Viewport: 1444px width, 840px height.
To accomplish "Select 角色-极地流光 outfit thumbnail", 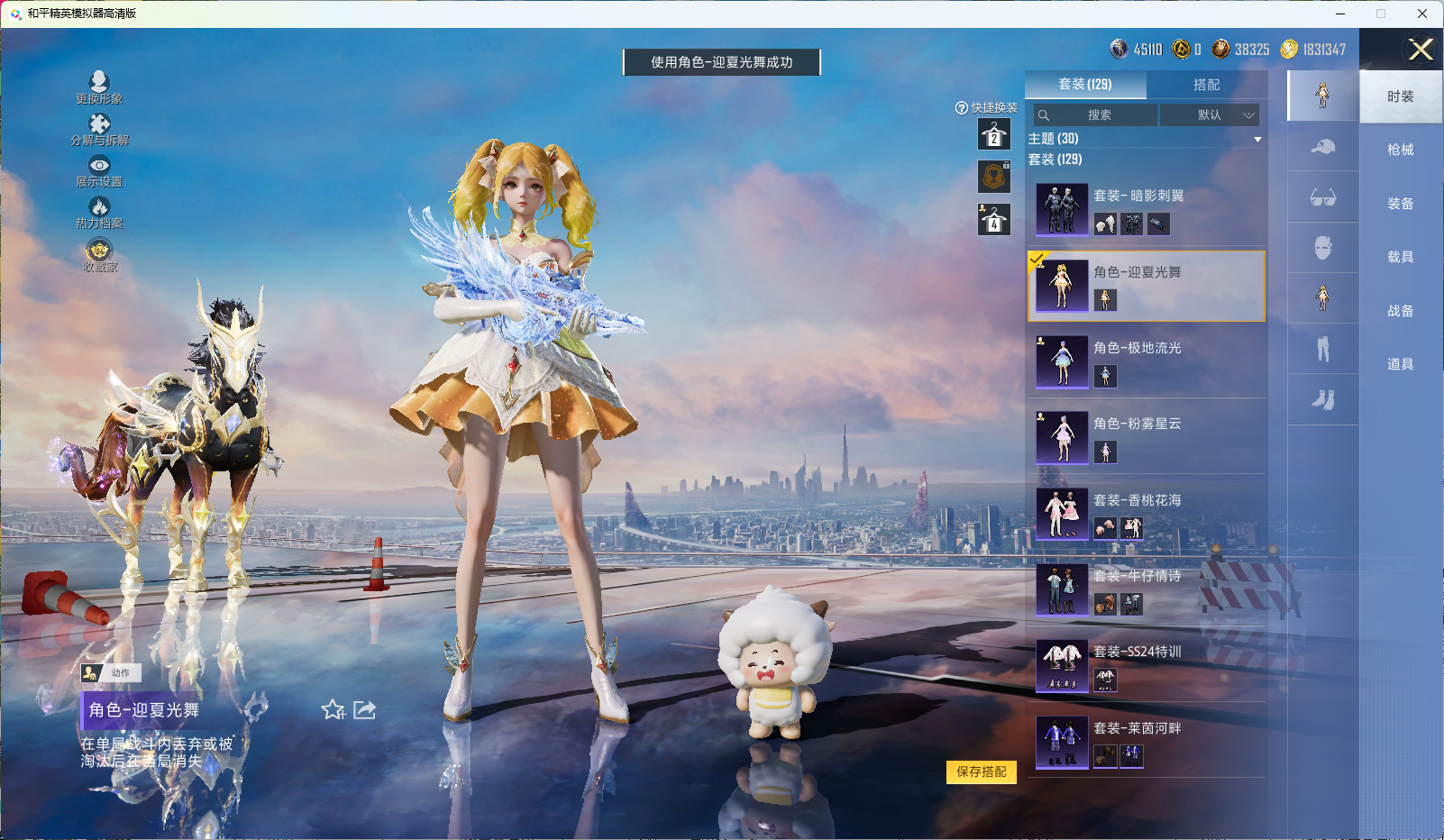I will pyautogui.click(x=1062, y=361).
